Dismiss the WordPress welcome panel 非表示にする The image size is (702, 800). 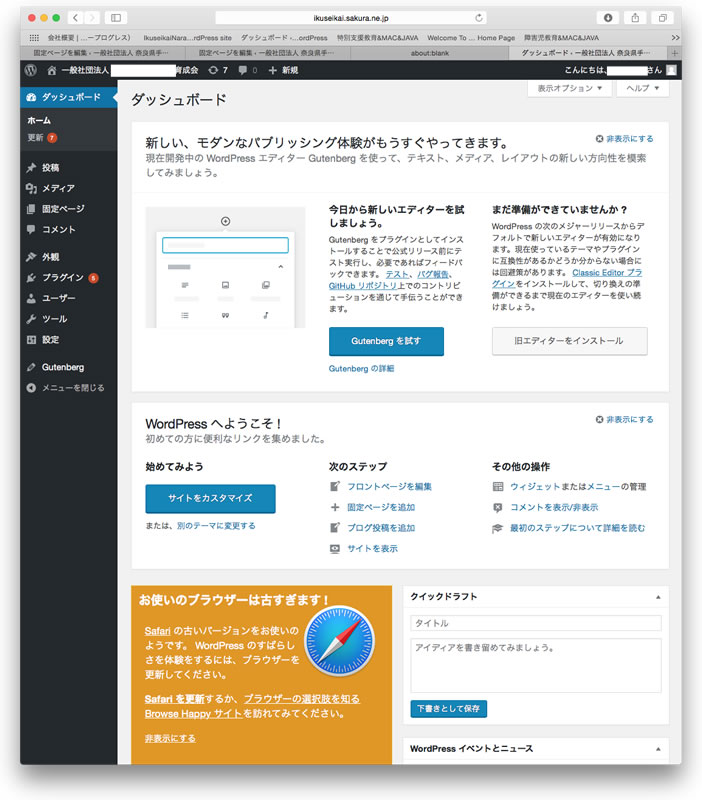pos(624,419)
